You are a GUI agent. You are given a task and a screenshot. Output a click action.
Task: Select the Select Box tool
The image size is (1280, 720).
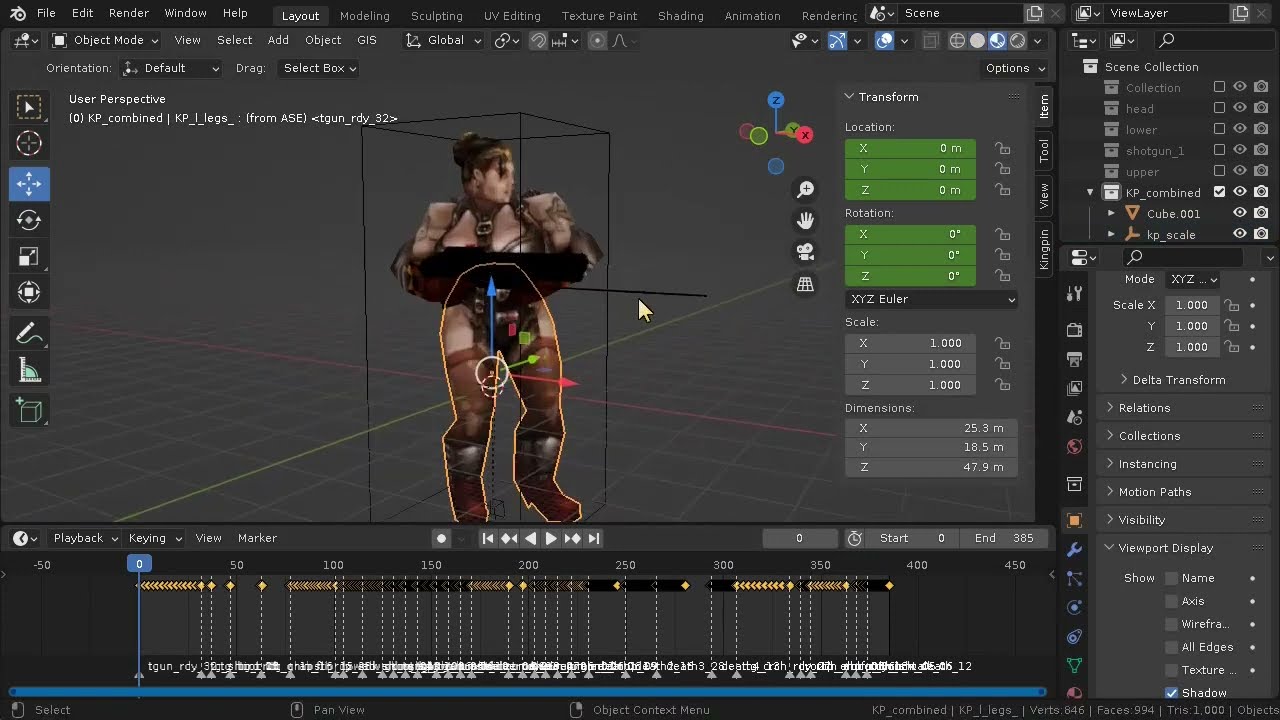pos(29,107)
